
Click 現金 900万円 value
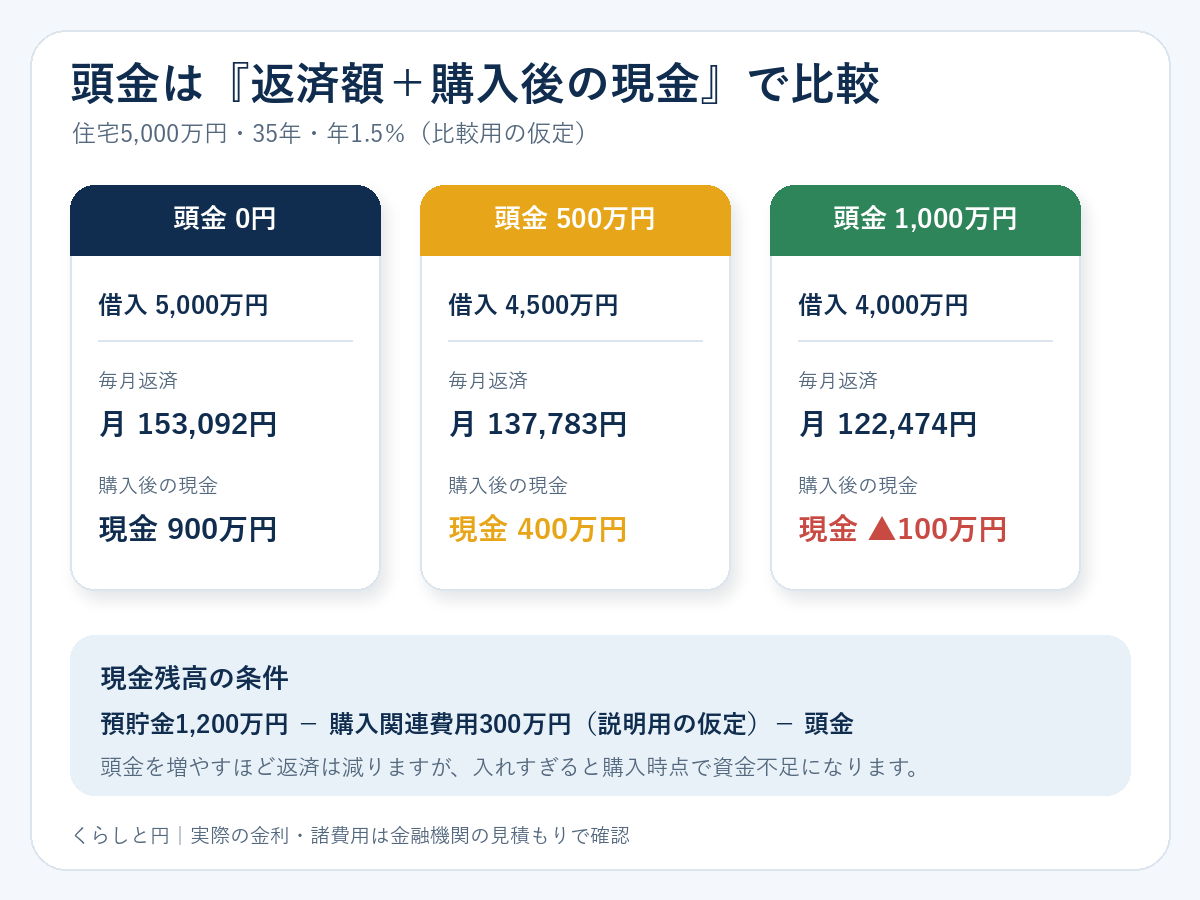(x=187, y=529)
